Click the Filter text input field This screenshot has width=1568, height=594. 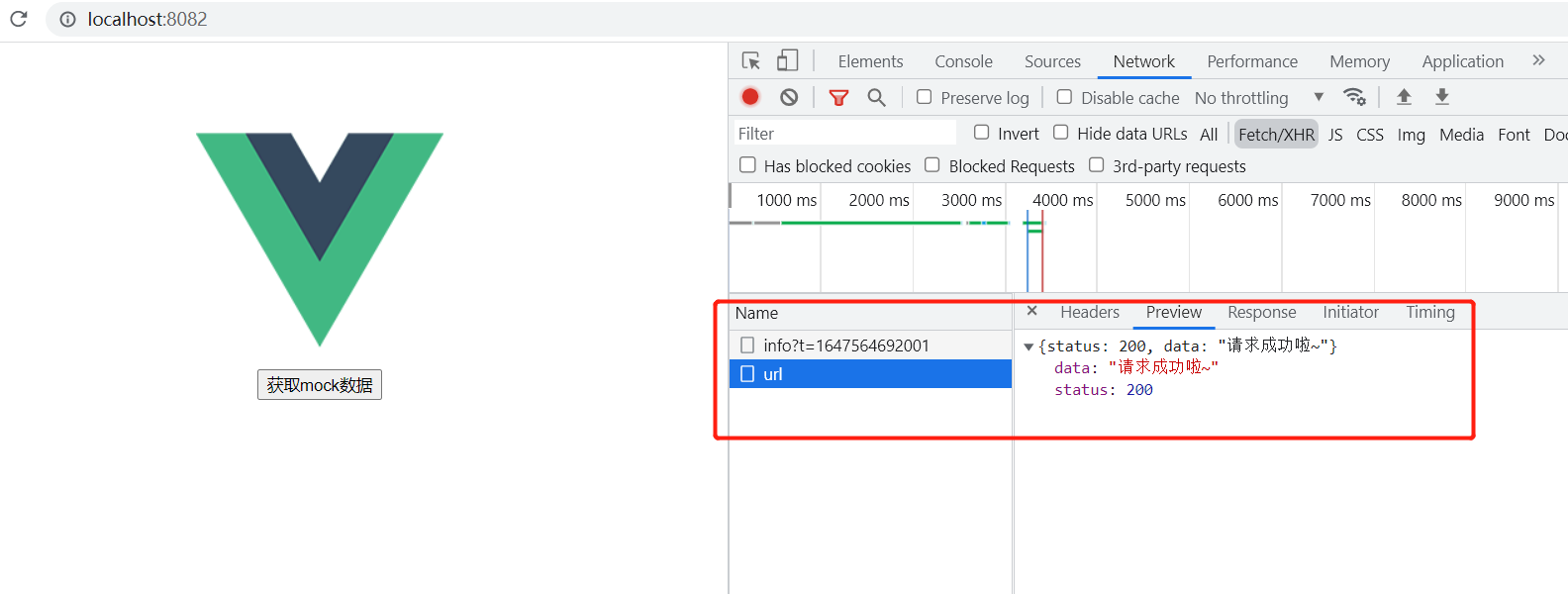[843, 133]
